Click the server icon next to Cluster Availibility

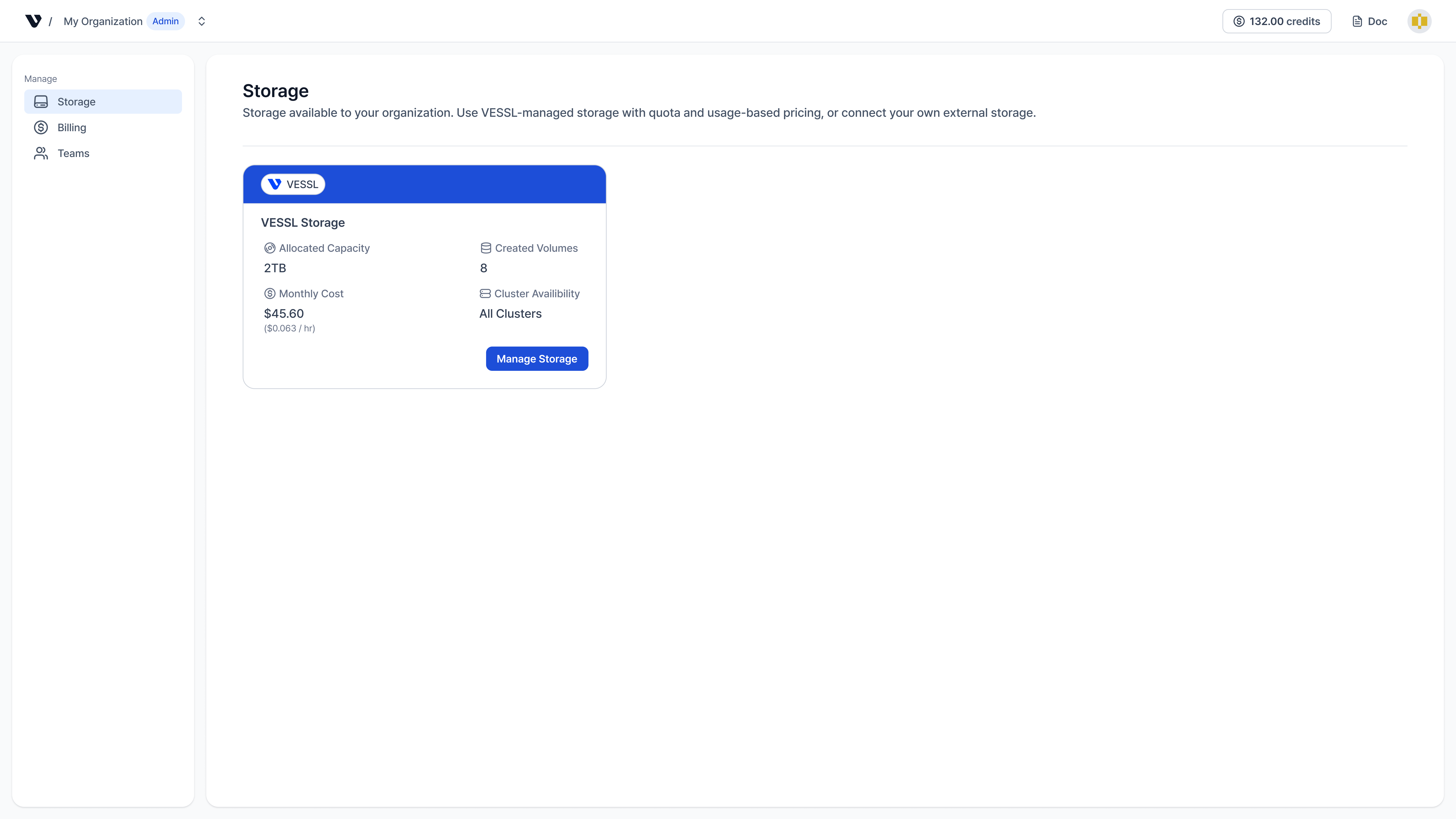[485, 293]
